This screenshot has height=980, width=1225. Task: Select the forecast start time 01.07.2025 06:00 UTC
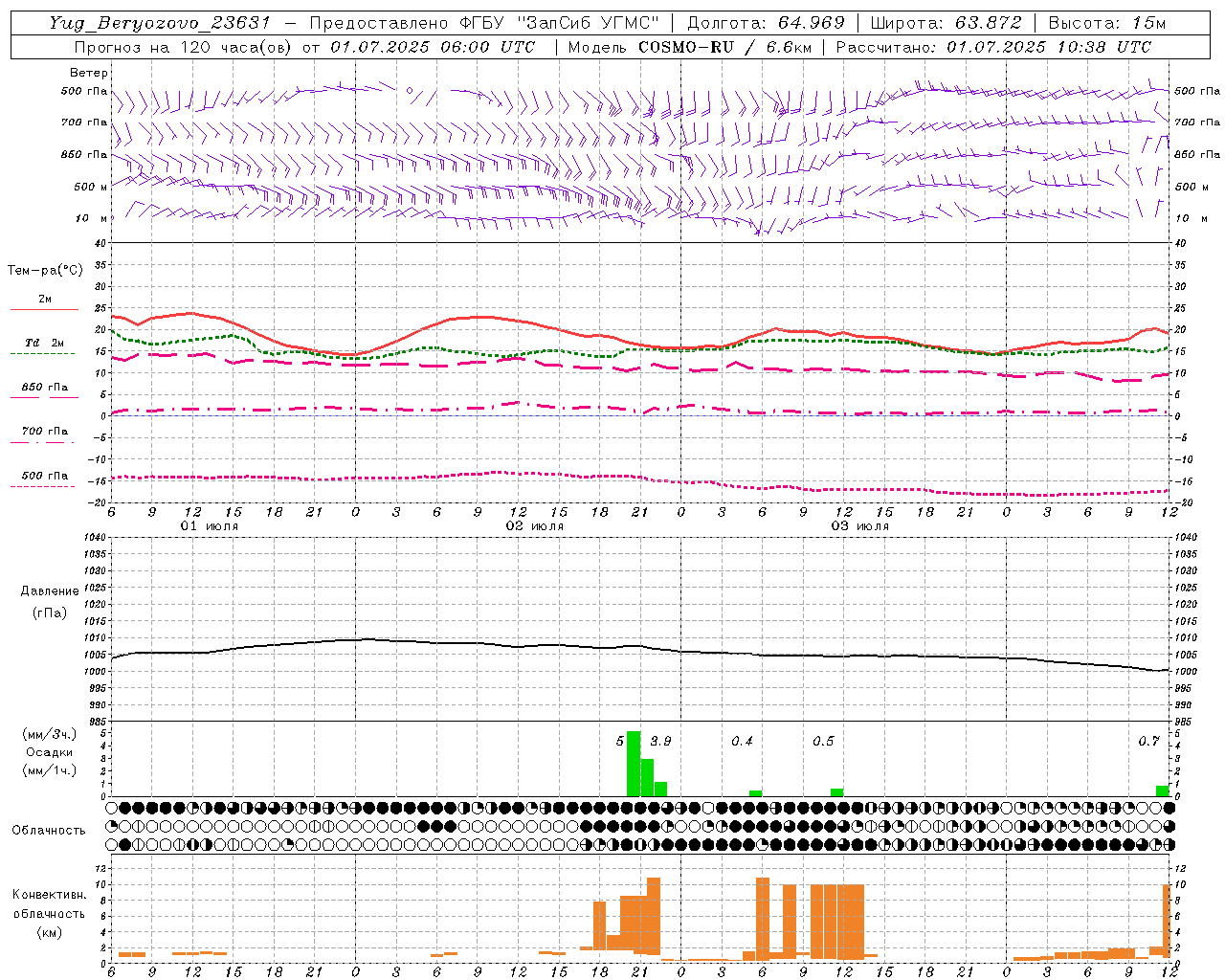433,47
